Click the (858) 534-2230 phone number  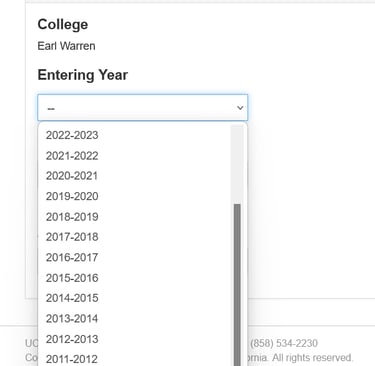point(284,343)
